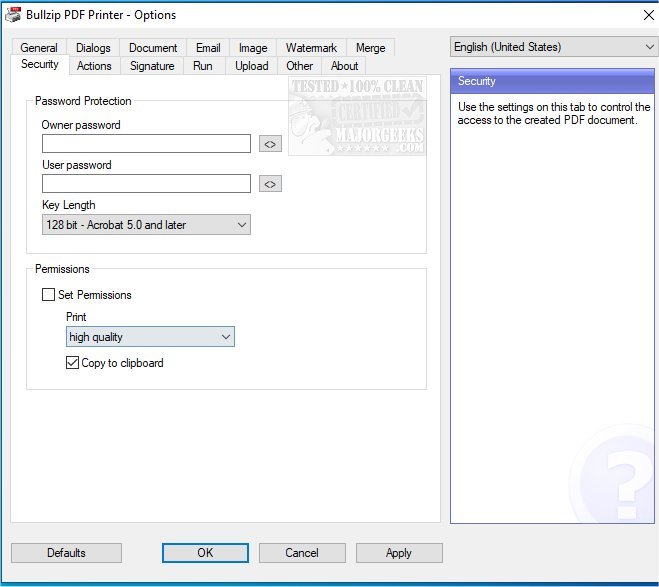The image size is (659, 587).
Task: Expand the Print quality dropdown
Action: click(150, 337)
